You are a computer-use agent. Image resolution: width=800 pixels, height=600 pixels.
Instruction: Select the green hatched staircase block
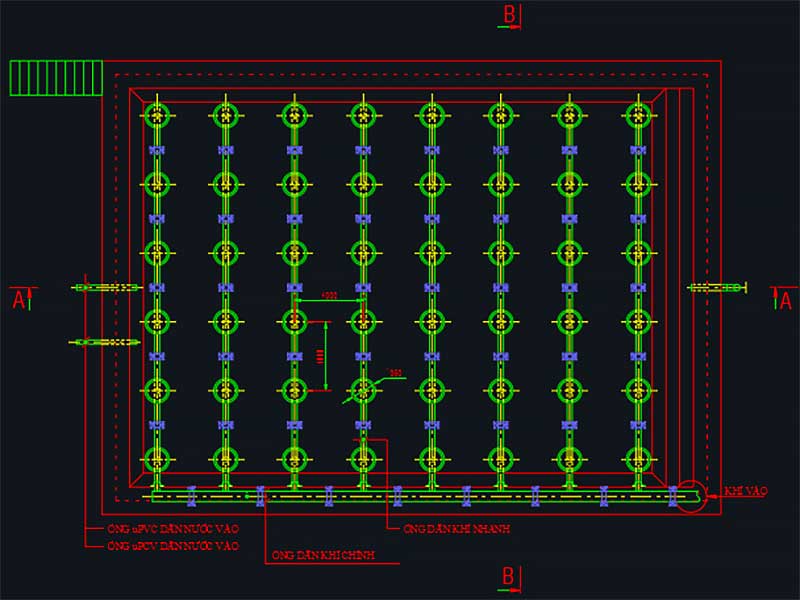pyautogui.click(x=56, y=78)
